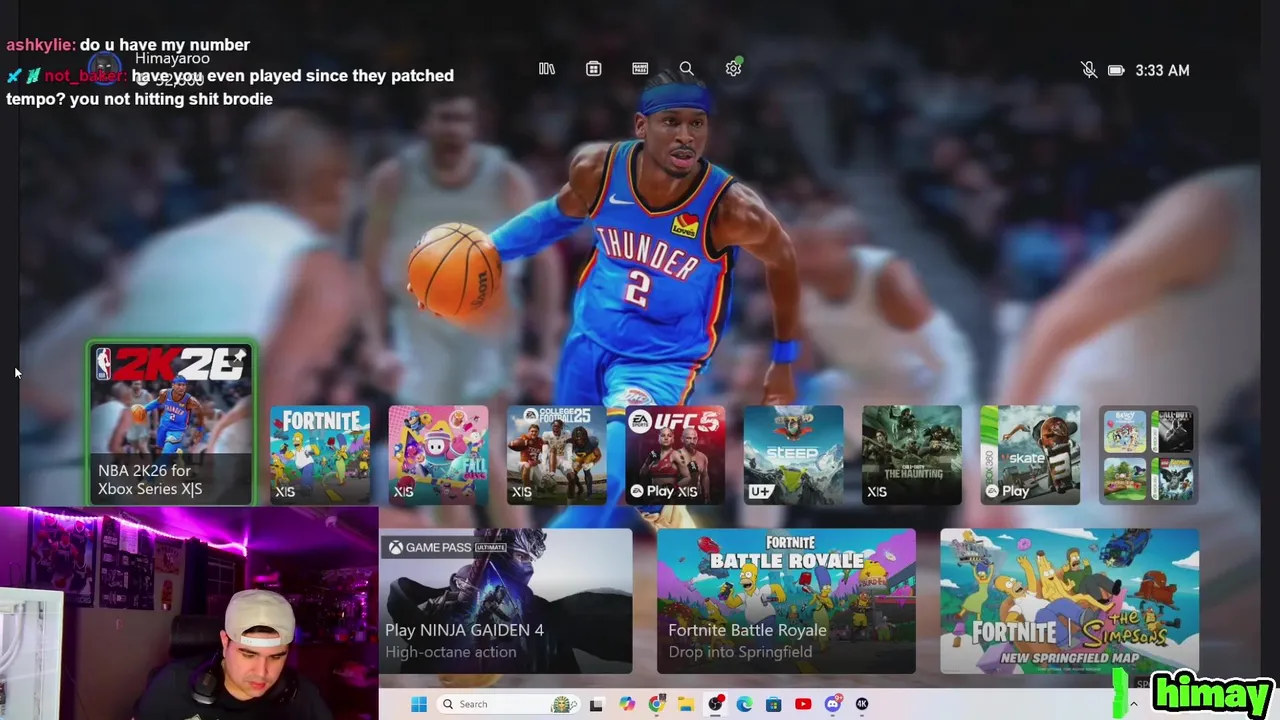This screenshot has height=720, width=1280.
Task: Open Fortnite Simpsons New Springfield Map card
Action: 1069,600
